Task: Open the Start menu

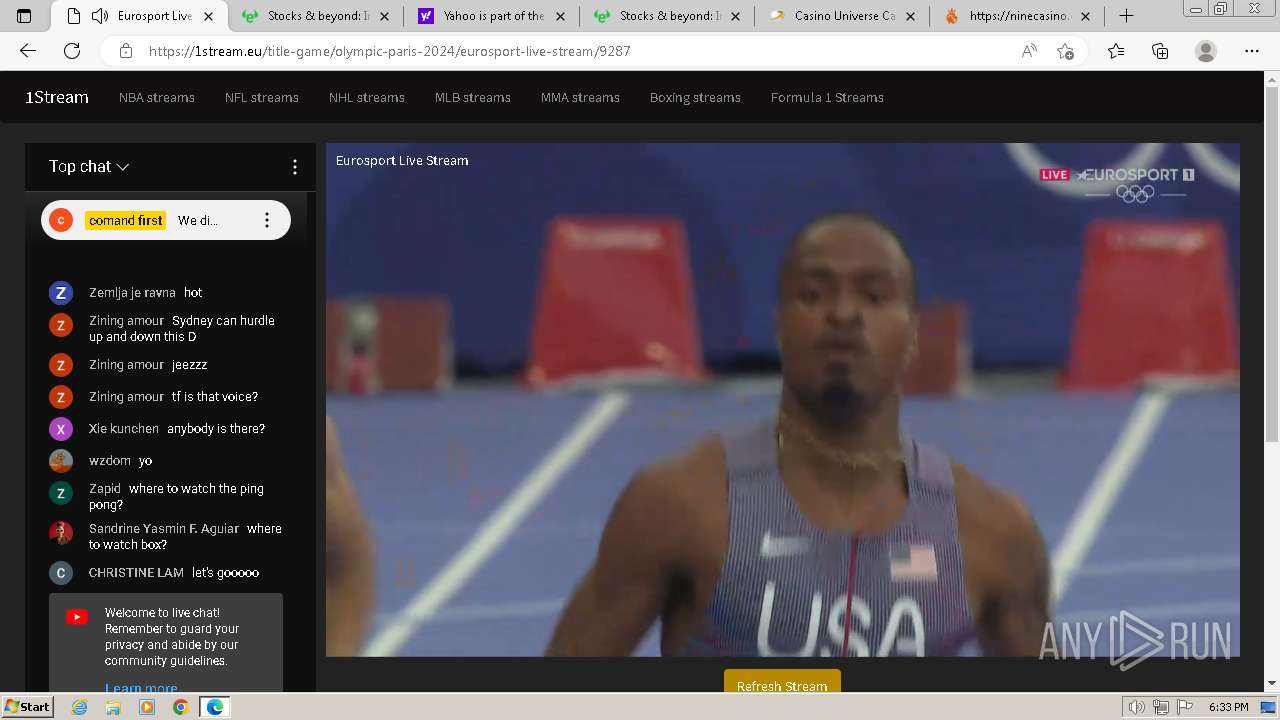Action: click(x=28, y=707)
